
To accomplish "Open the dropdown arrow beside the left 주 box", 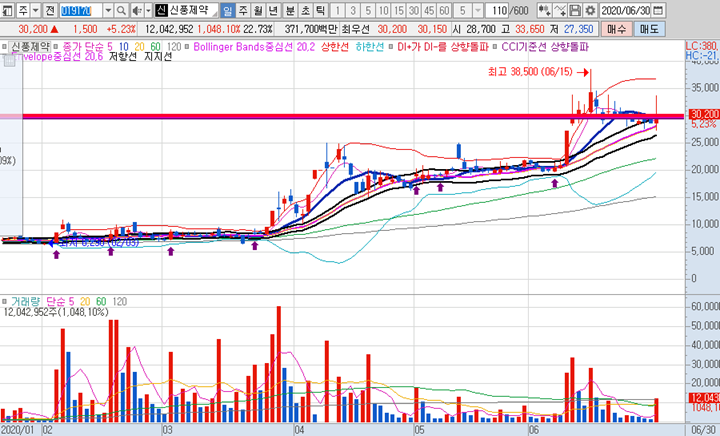I will [x=35, y=10].
